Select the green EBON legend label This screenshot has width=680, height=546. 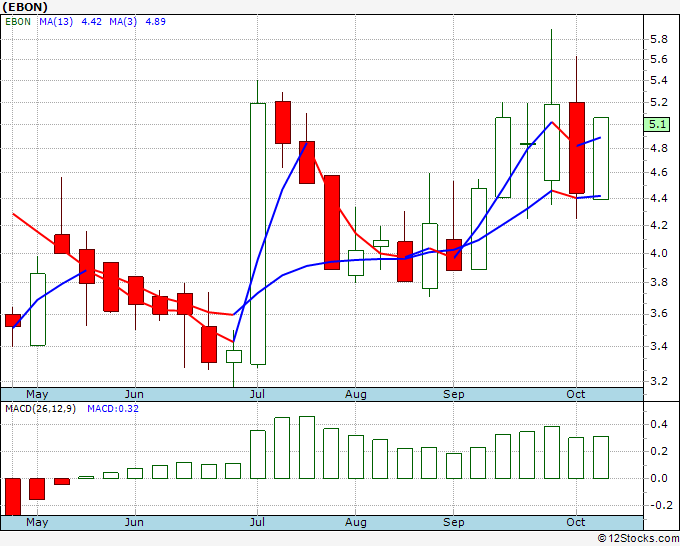pyautogui.click(x=18, y=22)
